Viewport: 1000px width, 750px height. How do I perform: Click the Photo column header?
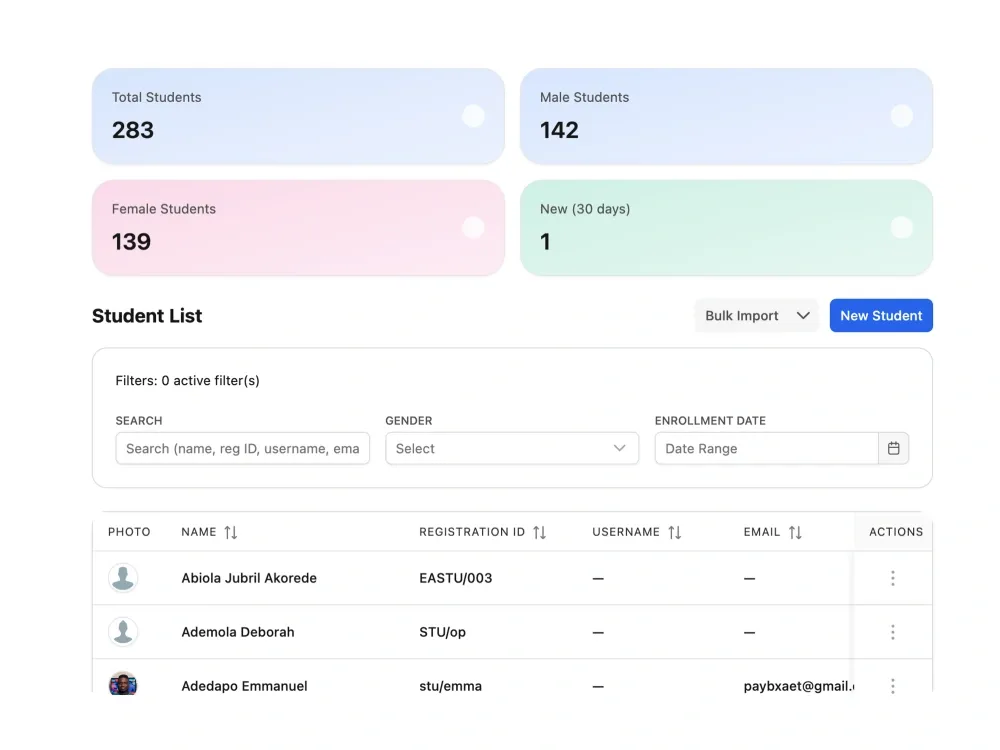[129, 532]
